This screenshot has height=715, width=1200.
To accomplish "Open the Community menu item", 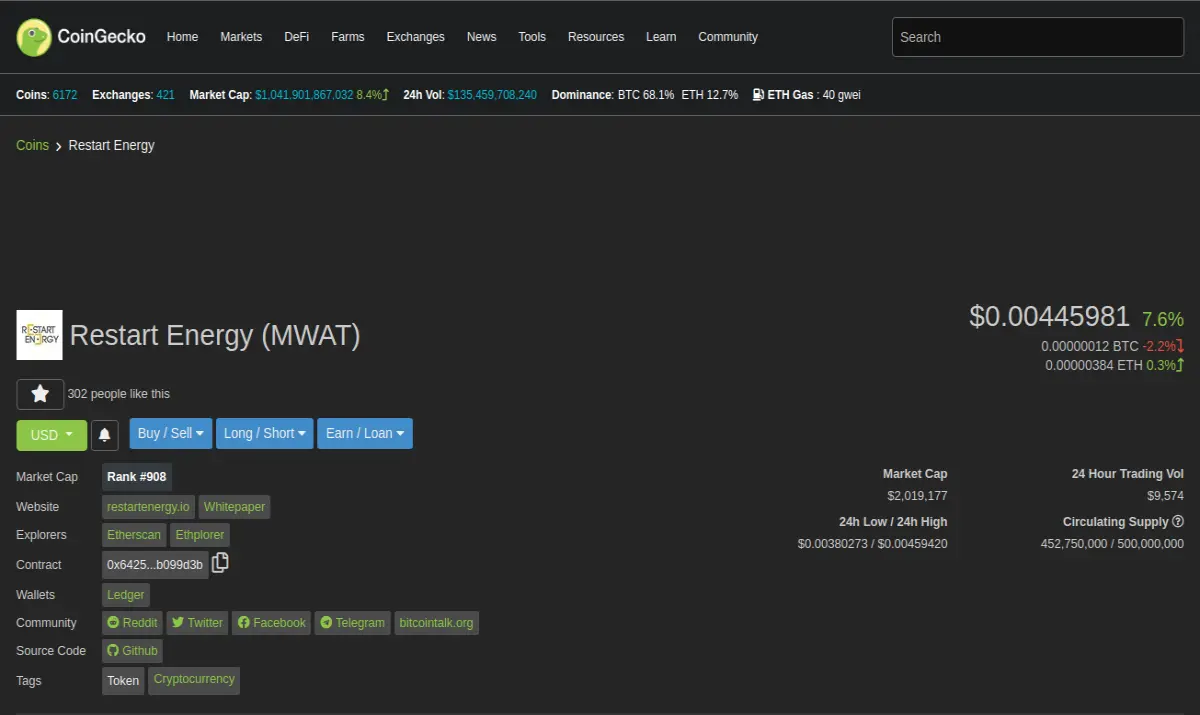I will point(728,37).
